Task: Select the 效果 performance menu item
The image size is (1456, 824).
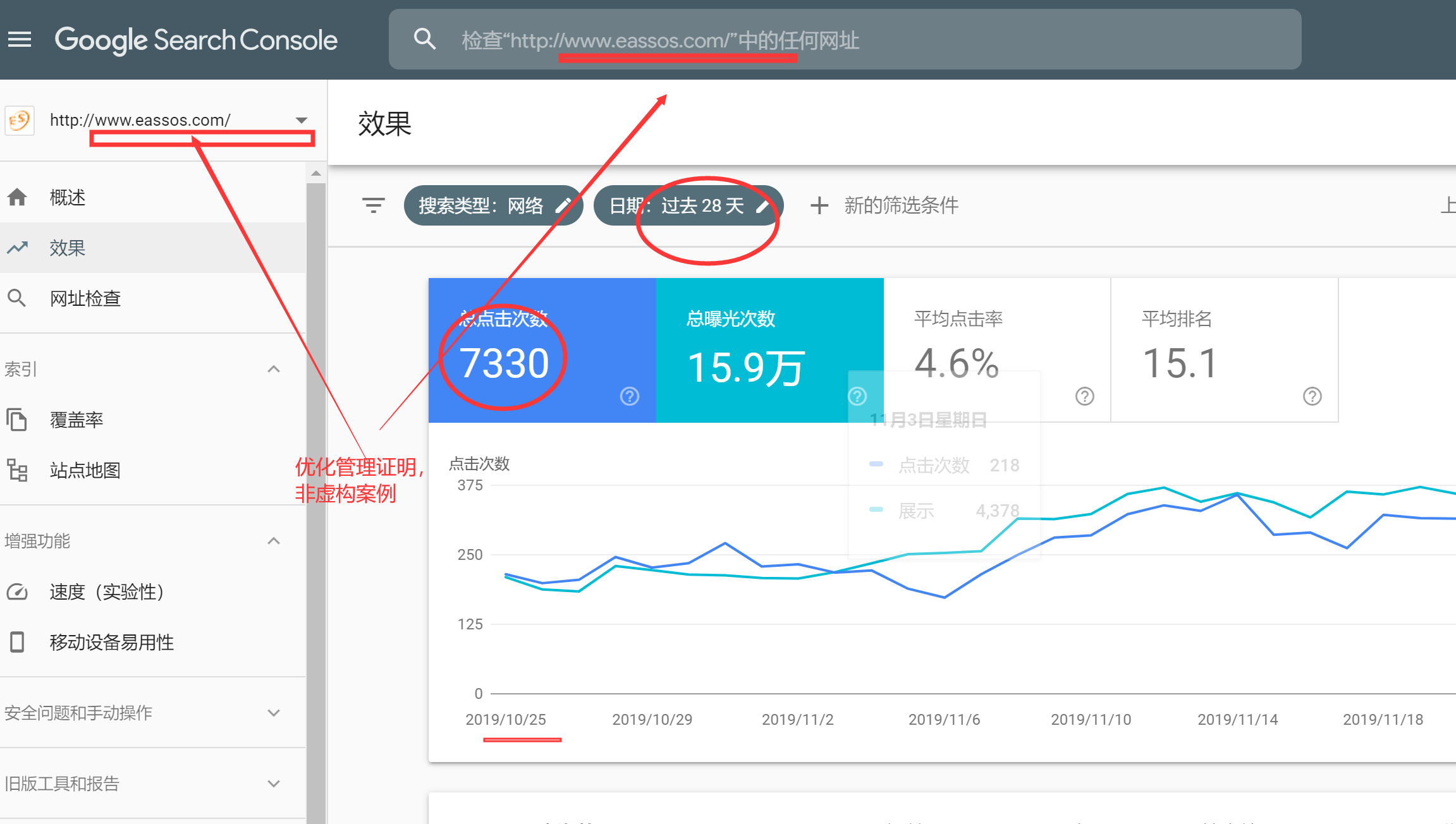Action: point(153,248)
